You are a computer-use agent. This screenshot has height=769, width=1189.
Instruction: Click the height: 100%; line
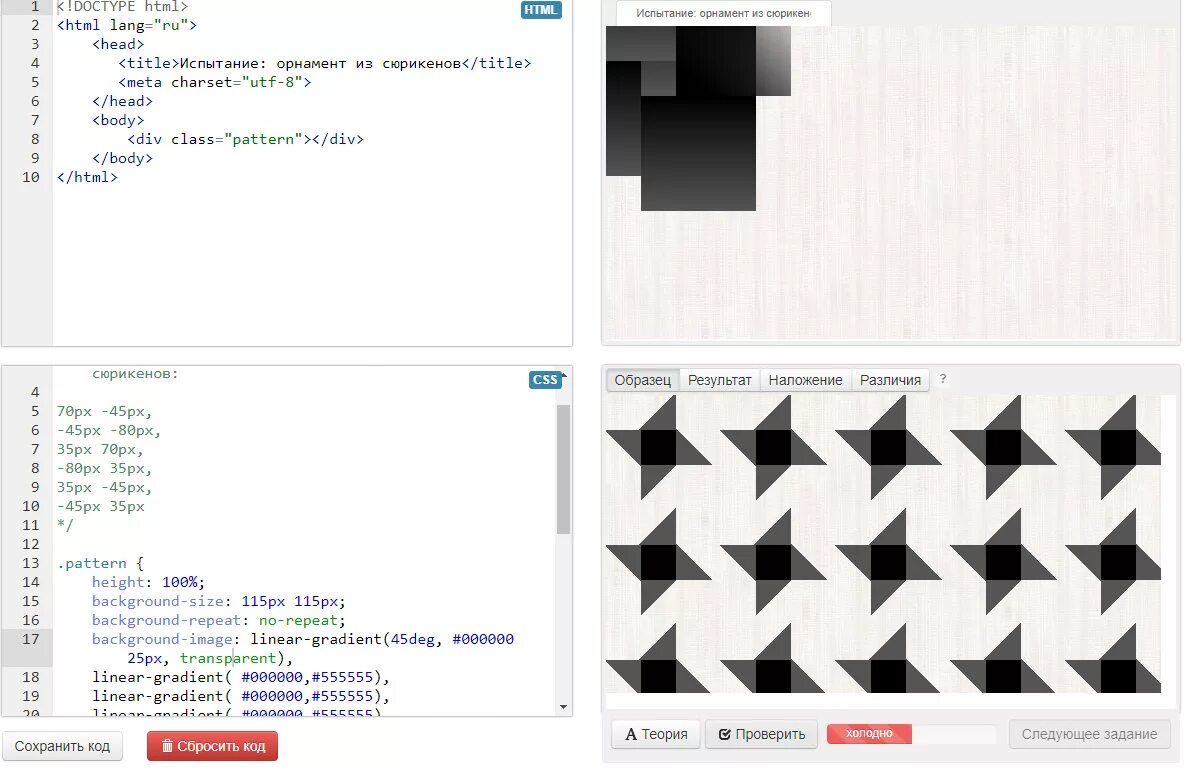pyautogui.click(x=148, y=582)
